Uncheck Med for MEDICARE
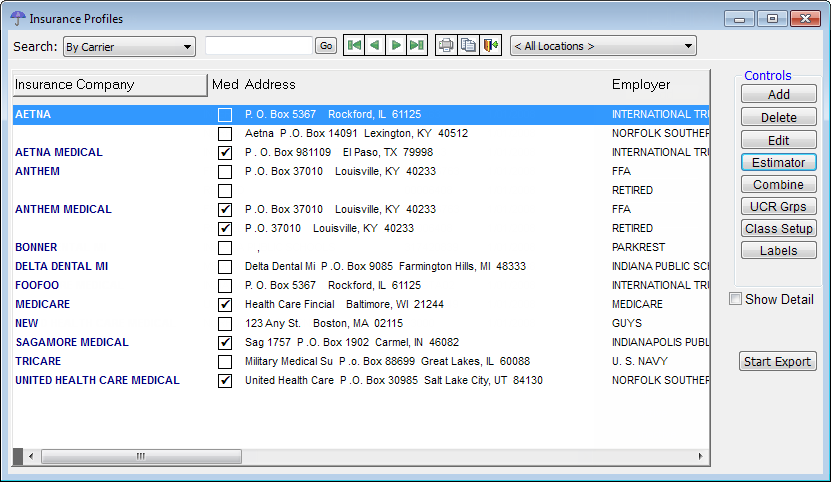This screenshot has height=482, width=831. [x=225, y=305]
